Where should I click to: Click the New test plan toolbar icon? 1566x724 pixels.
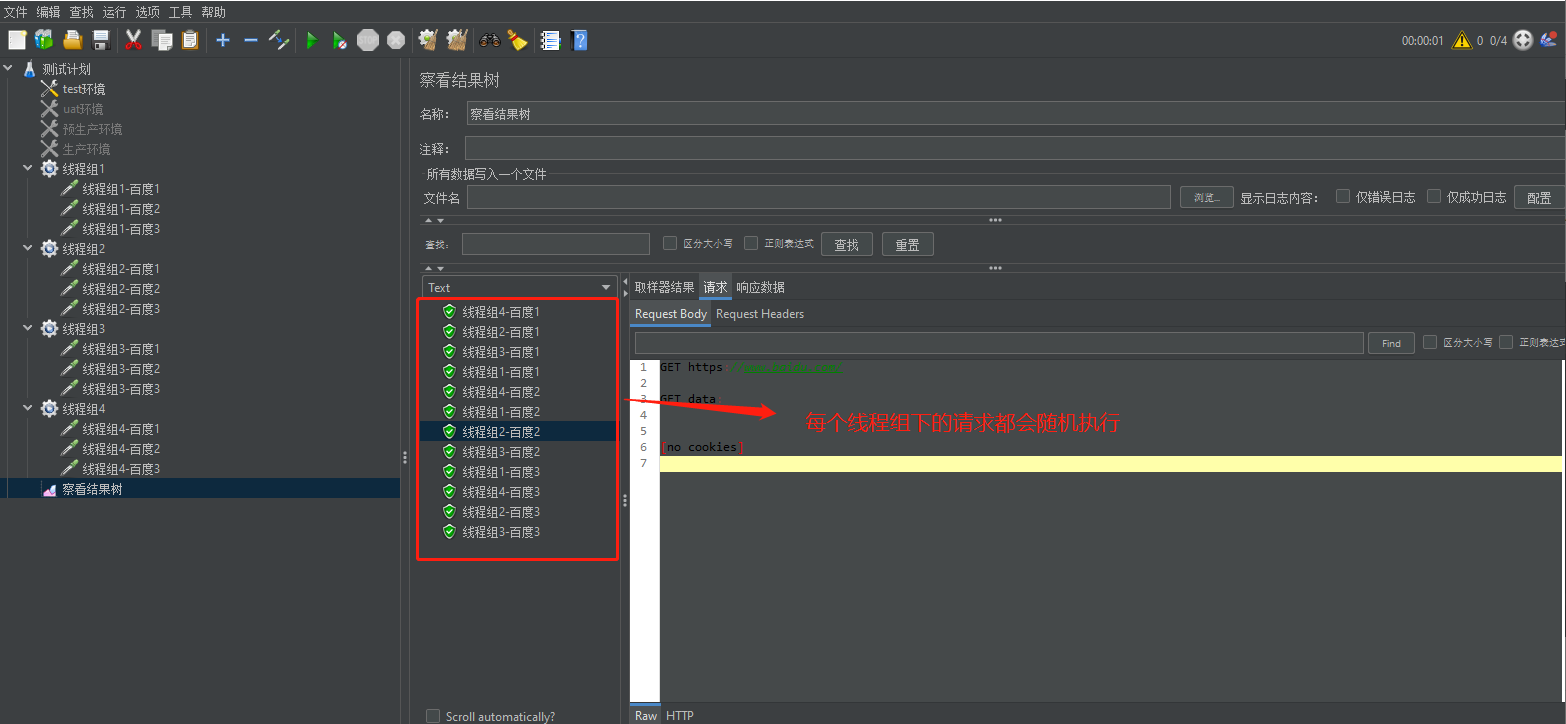pyautogui.click(x=17, y=40)
